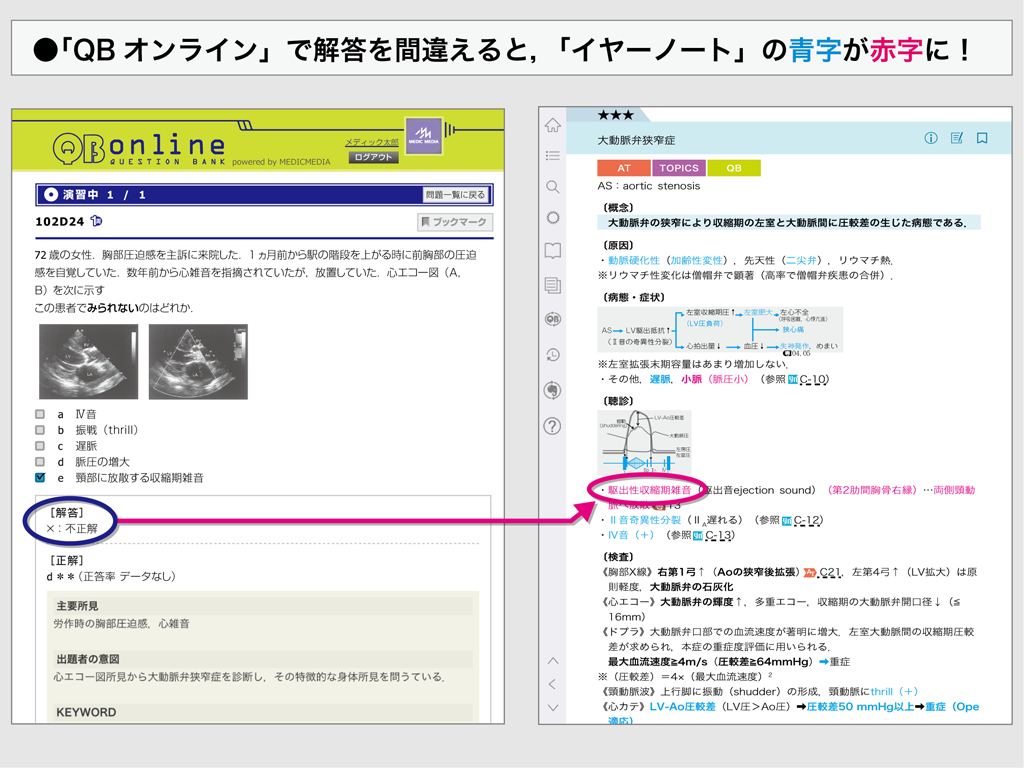Open help via the question mark icon
The image size is (1024, 768).
(x=552, y=426)
